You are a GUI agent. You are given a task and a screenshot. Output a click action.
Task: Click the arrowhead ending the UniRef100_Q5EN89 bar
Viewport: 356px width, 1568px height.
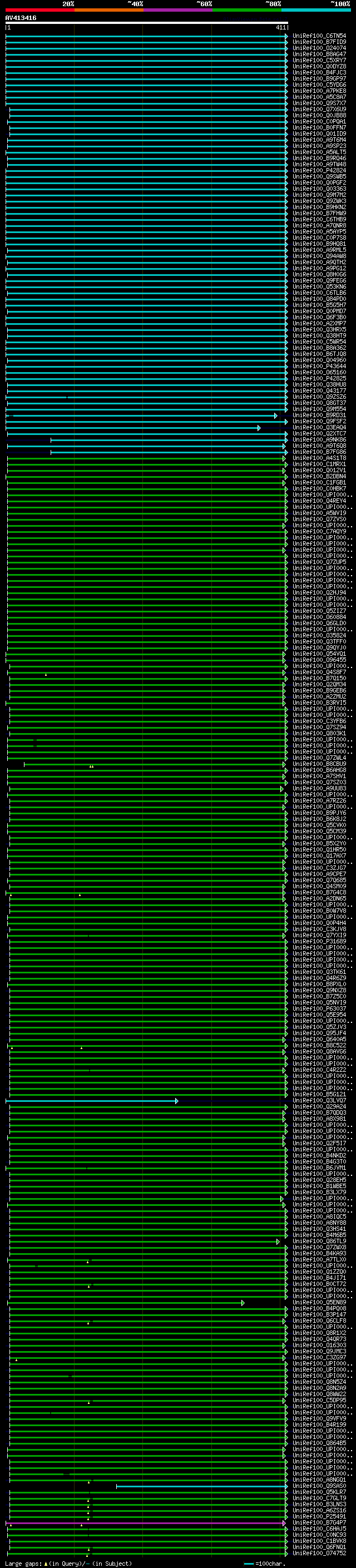[243, 1303]
